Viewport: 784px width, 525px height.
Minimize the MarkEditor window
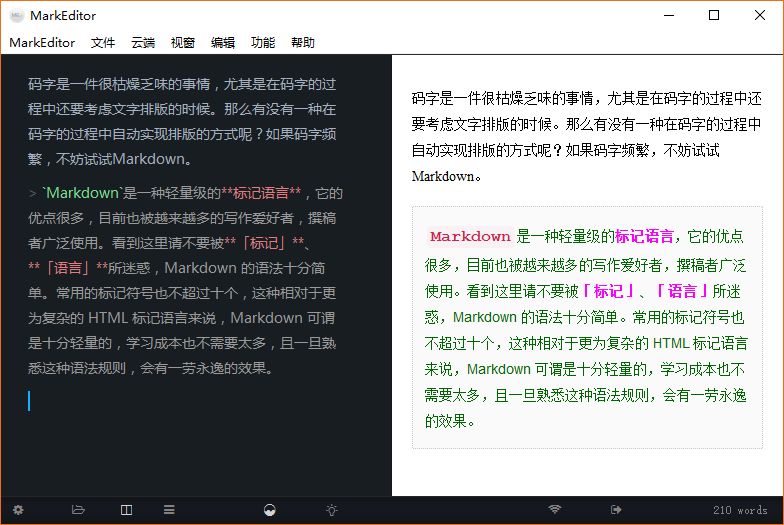click(668, 16)
